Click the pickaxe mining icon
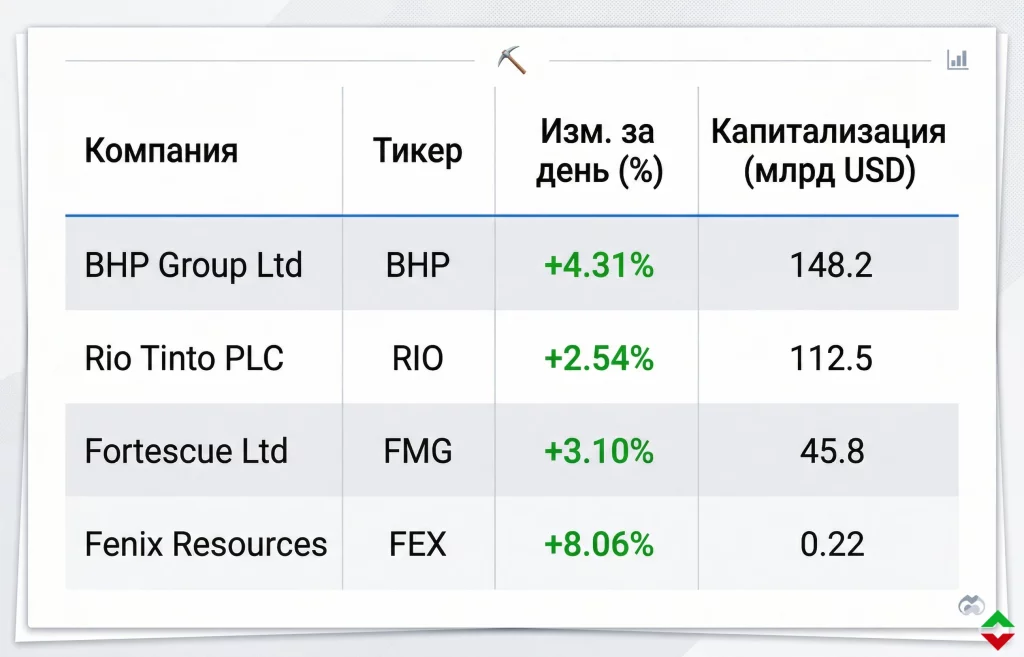The height and width of the screenshot is (657, 1024). (511, 60)
